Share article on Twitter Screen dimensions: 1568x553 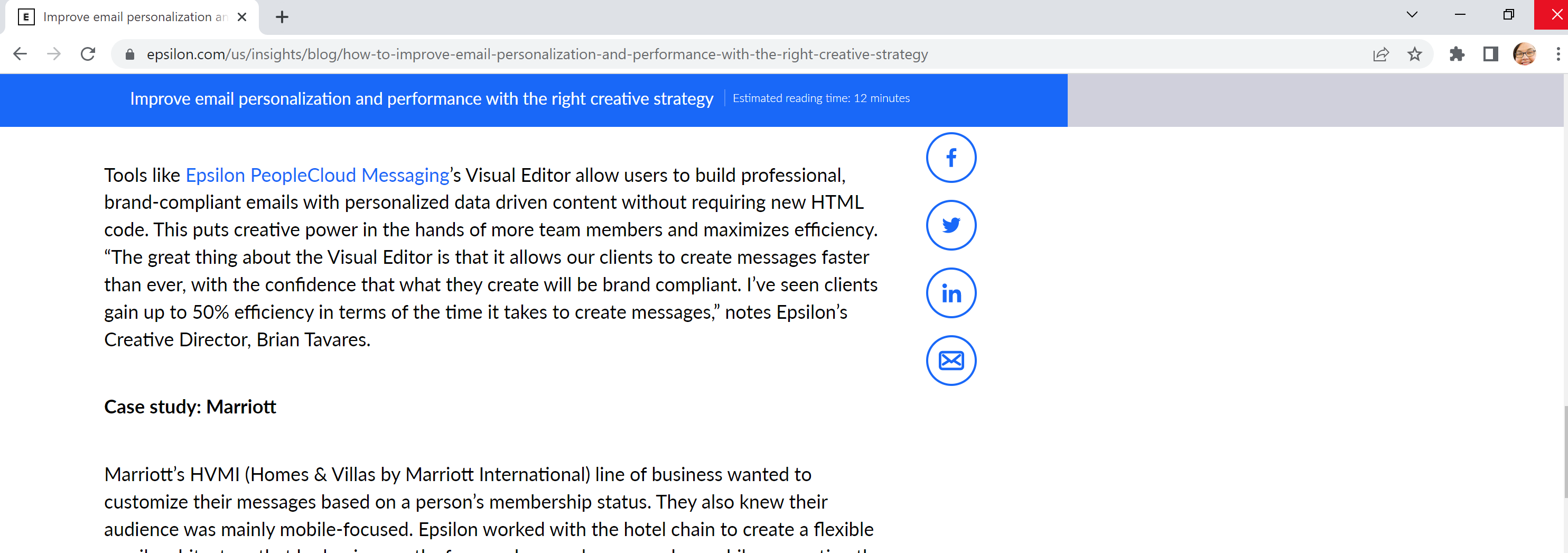pos(951,225)
